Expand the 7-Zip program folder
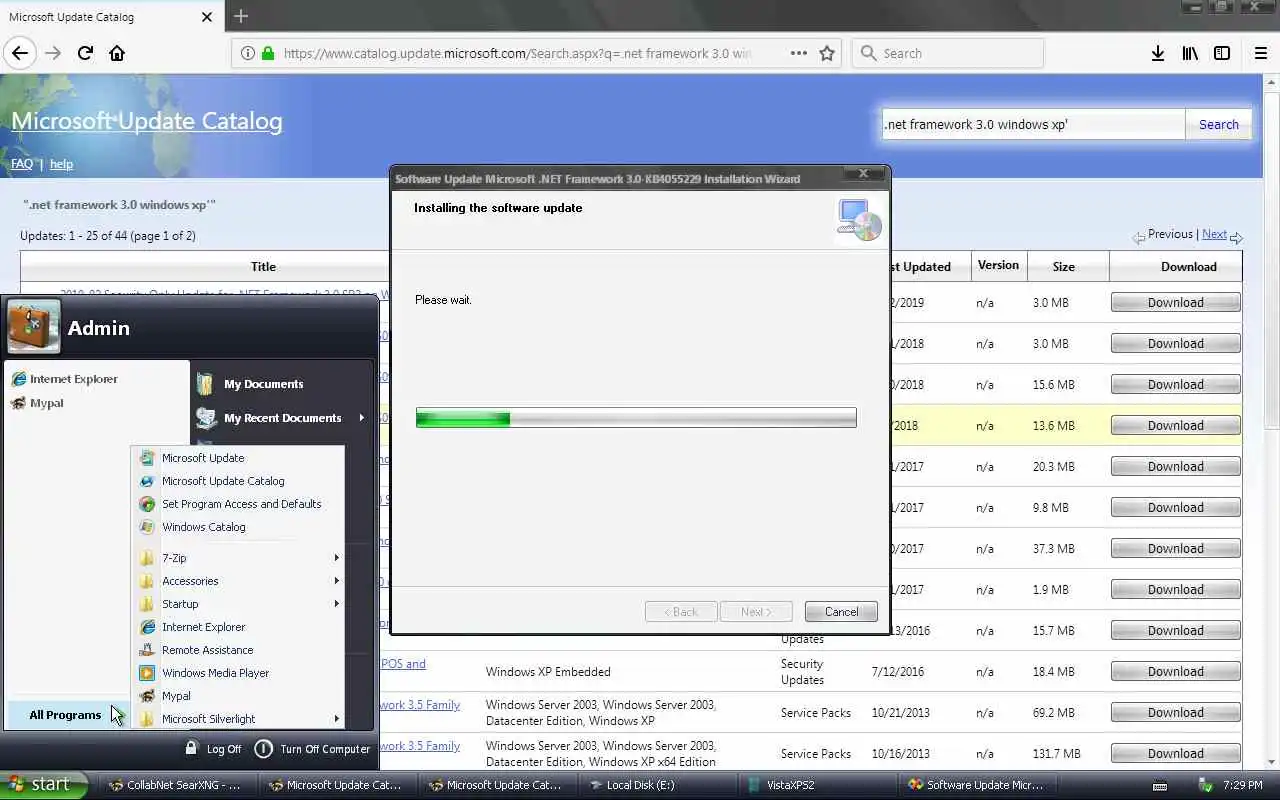The image size is (1280, 800). click(x=238, y=558)
